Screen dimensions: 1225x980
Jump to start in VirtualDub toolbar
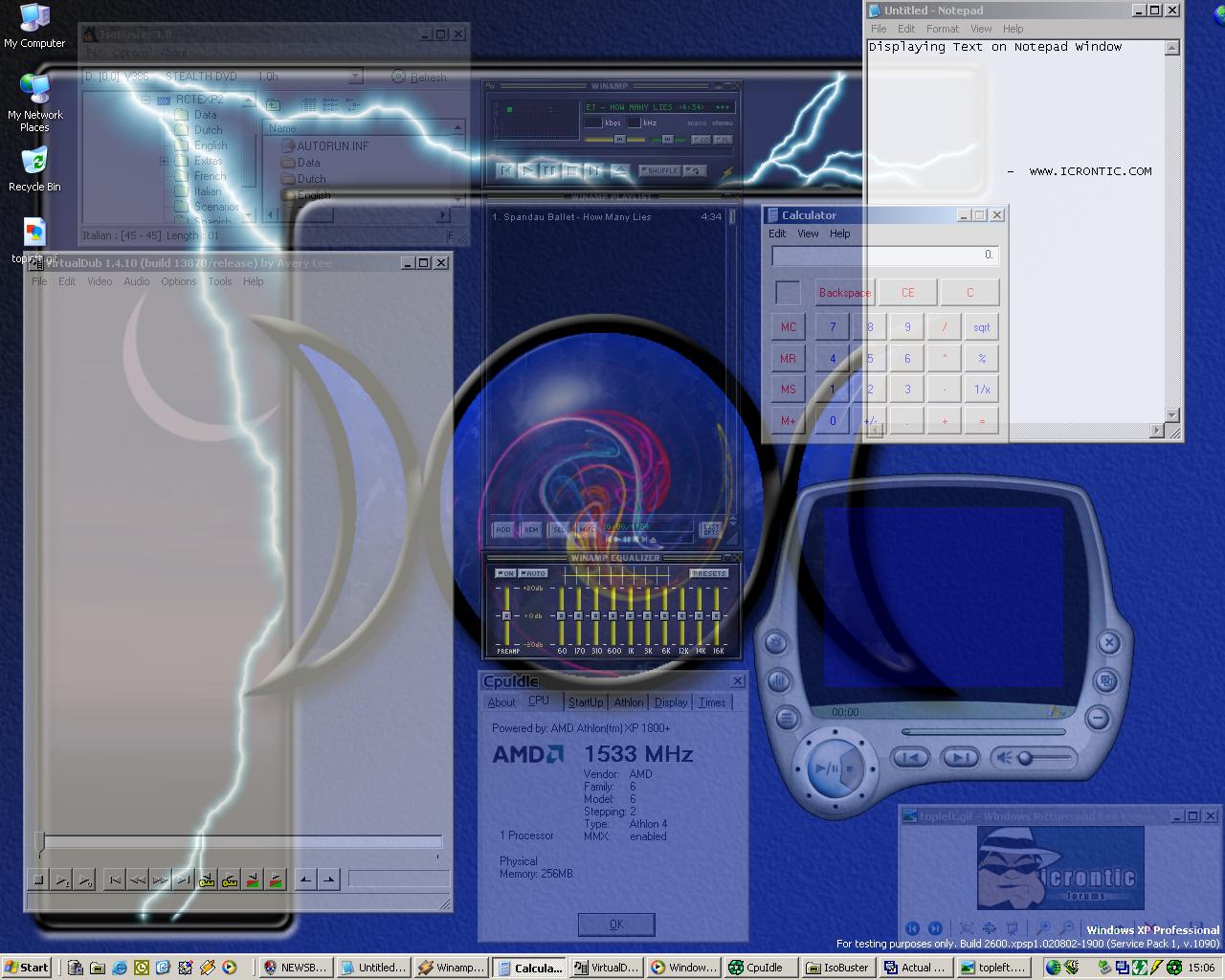point(115,880)
